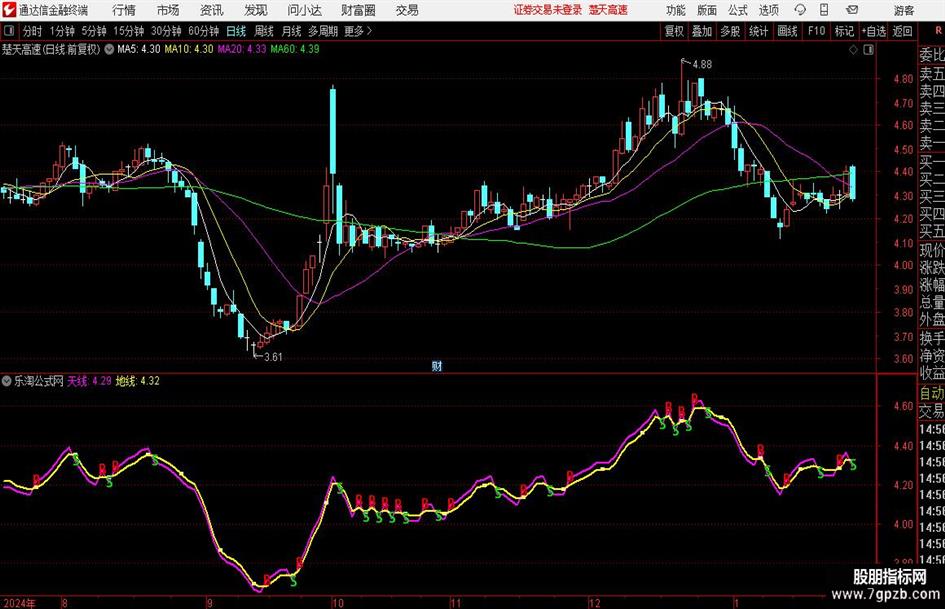Click the 楚天高速 stock name in title bar
945x609 pixels.
pyautogui.click(x=608, y=10)
